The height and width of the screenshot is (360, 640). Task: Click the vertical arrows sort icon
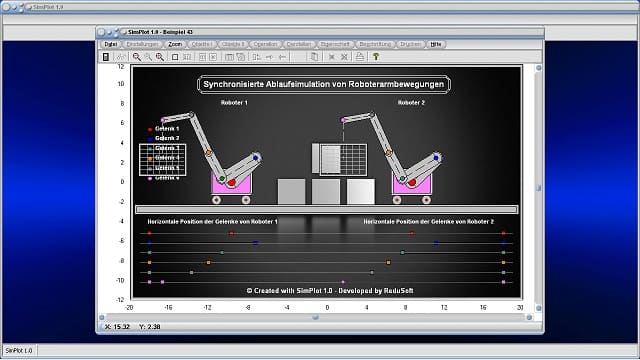click(256, 57)
